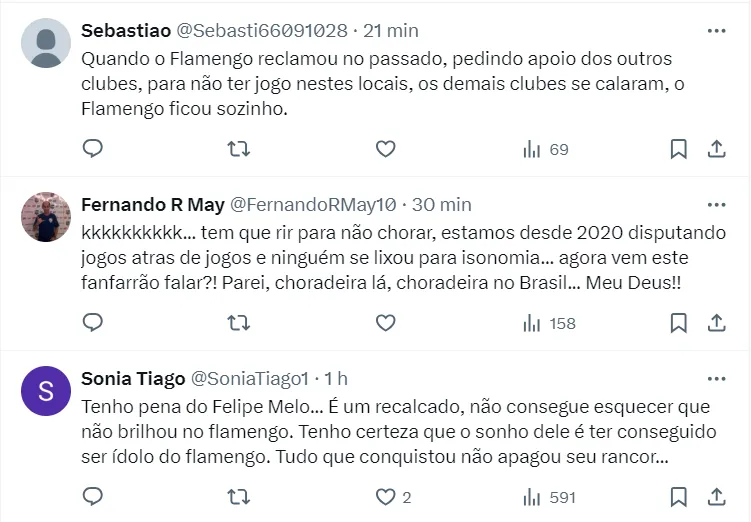This screenshot has height=522, width=751.
Task: Retweet Sebastiao's Flamengo tweet
Action: click(x=239, y=149)
